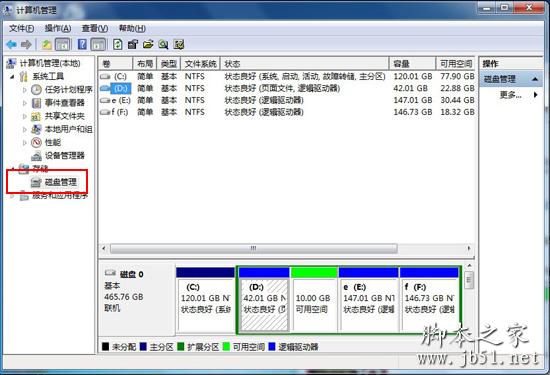
Task: Collapse the 磁盘管理 actions section arrow
Action: click(x=535, y=79)
